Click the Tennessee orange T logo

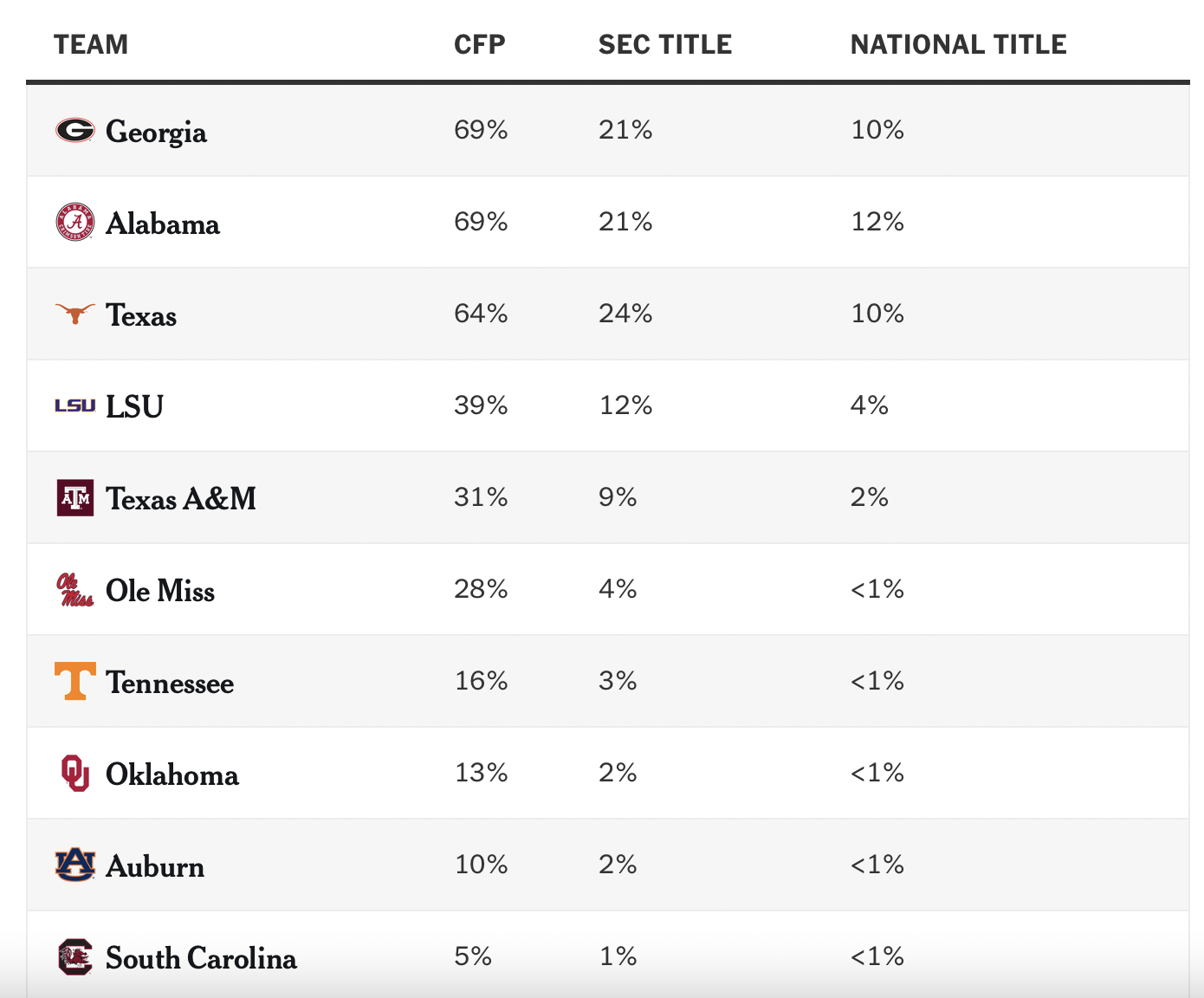[x=75, y=682]
